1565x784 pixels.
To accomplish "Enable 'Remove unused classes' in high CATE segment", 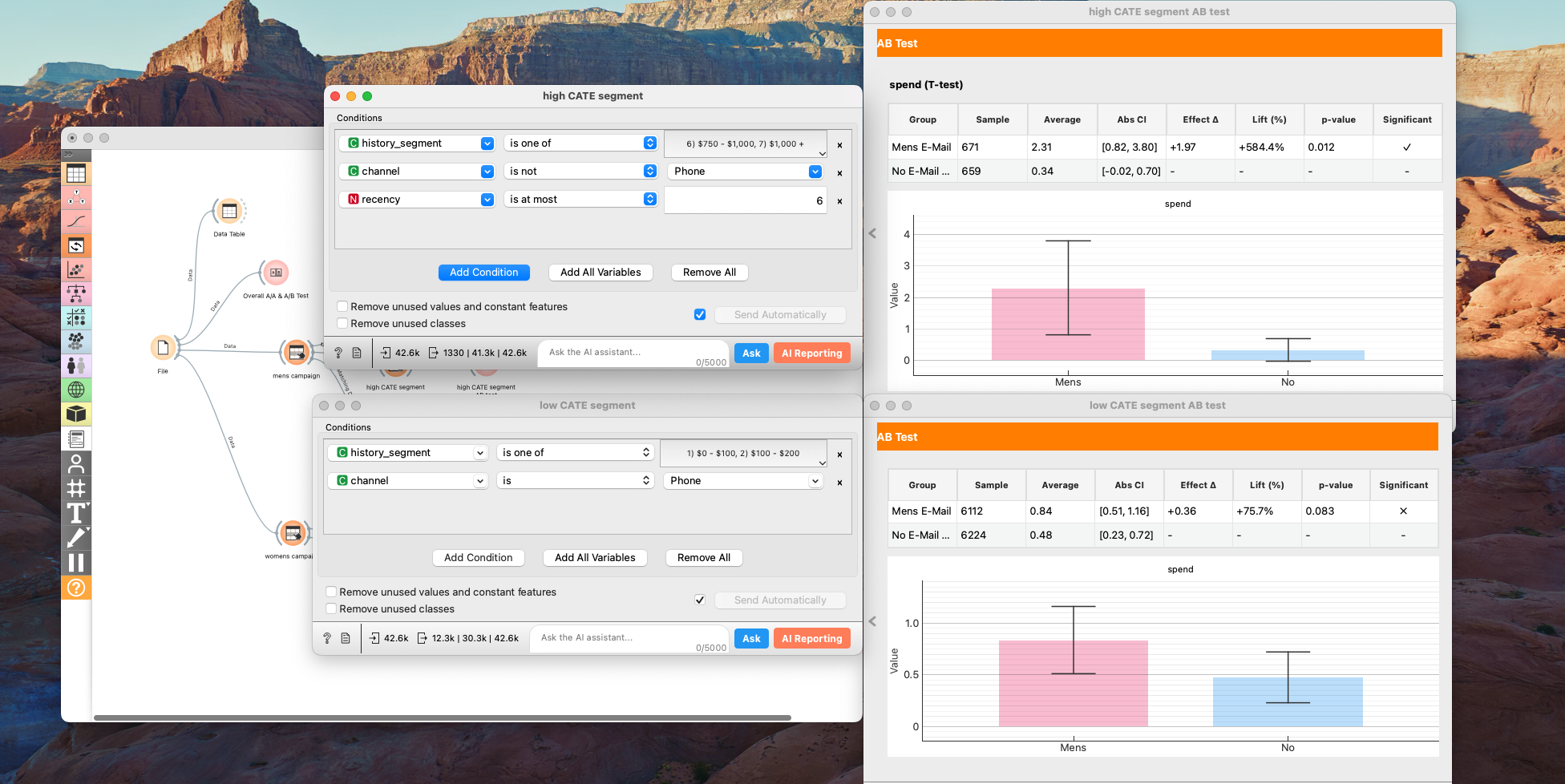I will (342, 323).
